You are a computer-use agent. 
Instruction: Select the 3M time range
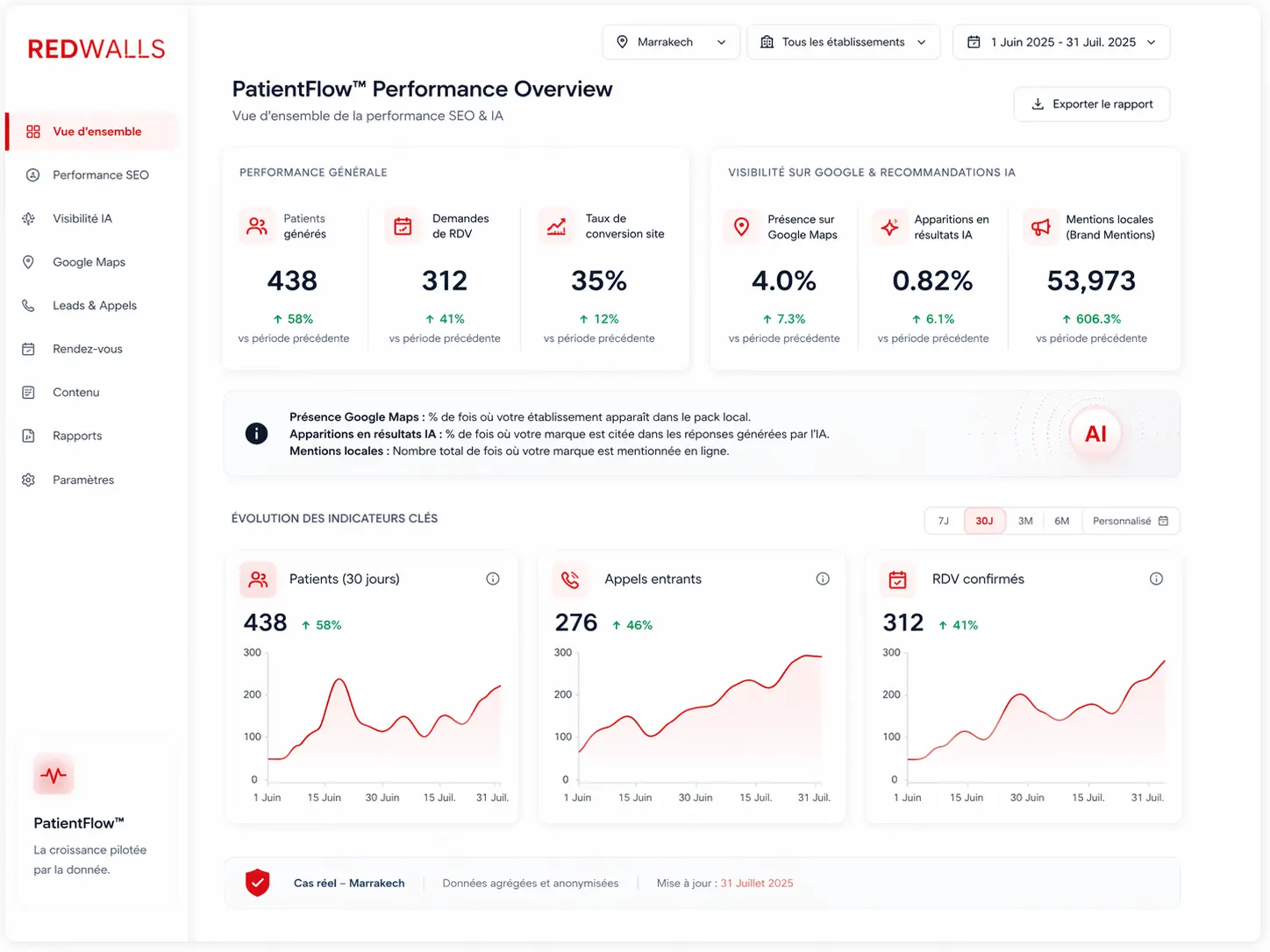(x=1025, y=521)
